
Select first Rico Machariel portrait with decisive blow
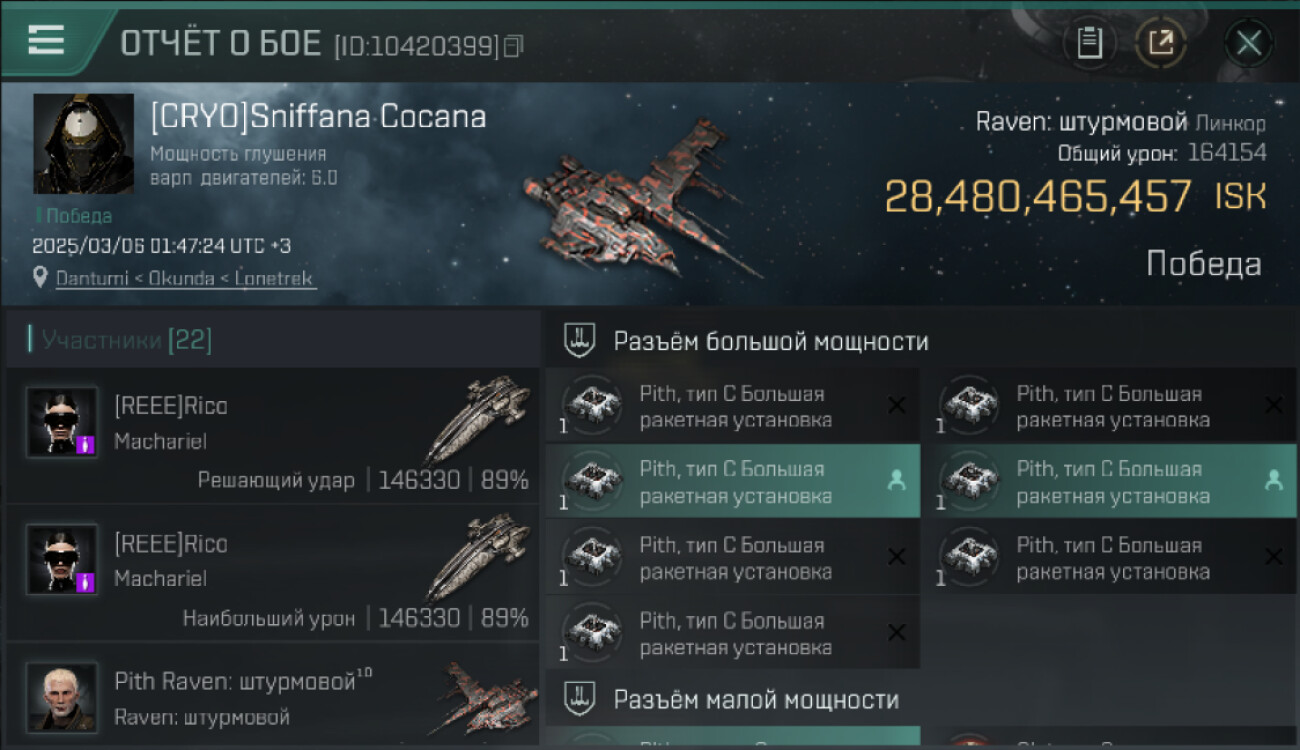tap(62, 422)
